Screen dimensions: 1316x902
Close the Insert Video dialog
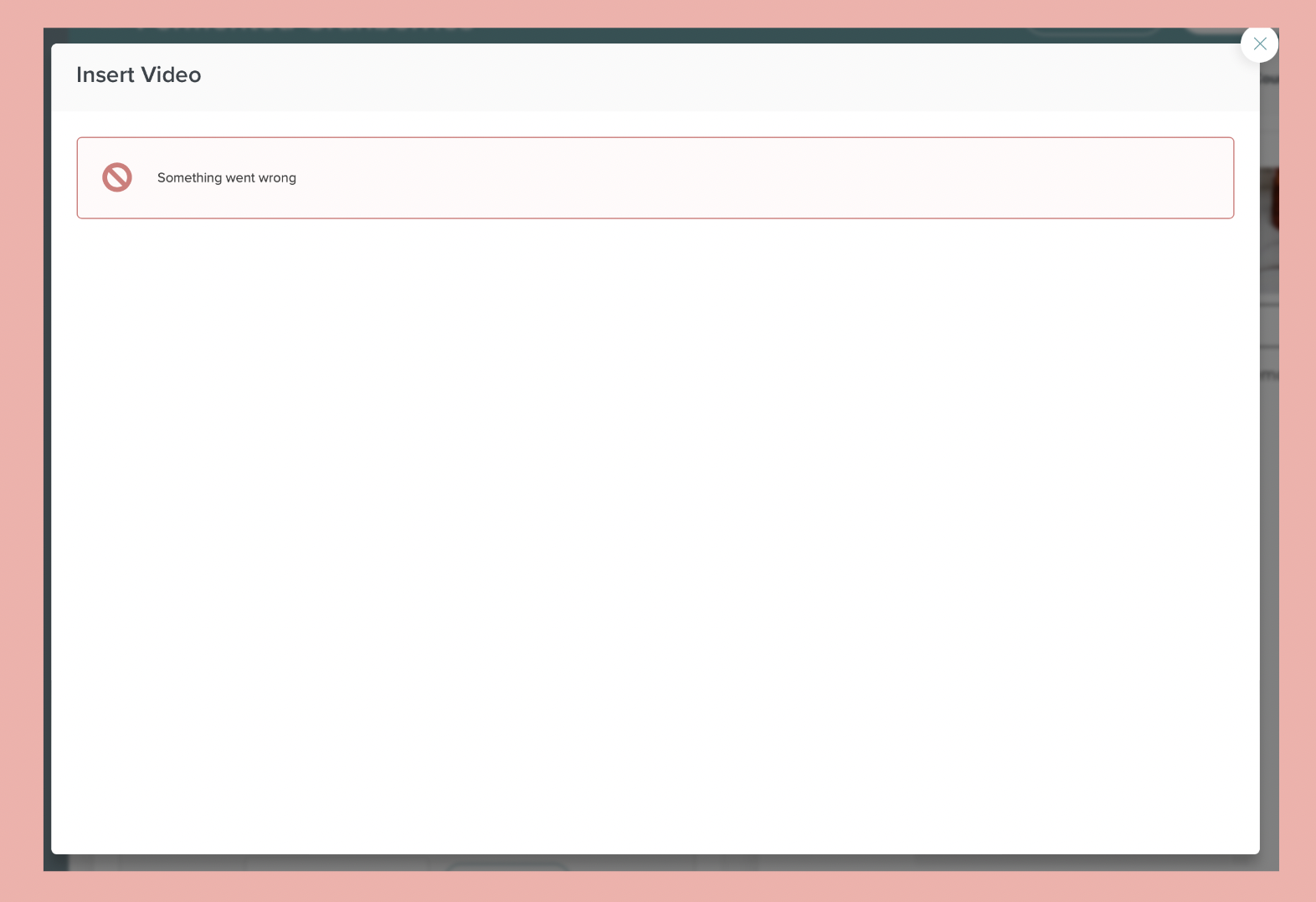(x=1259, y=44)
